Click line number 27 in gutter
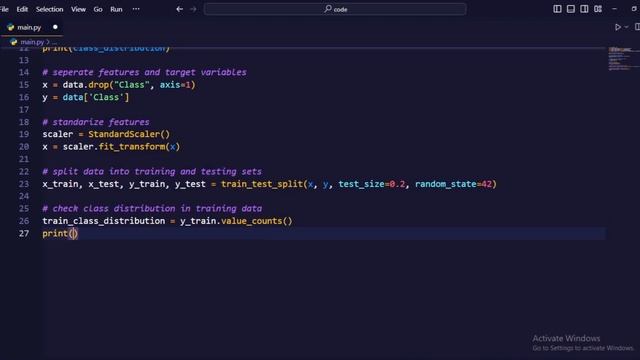640x360 pixels. coord(24,233)
